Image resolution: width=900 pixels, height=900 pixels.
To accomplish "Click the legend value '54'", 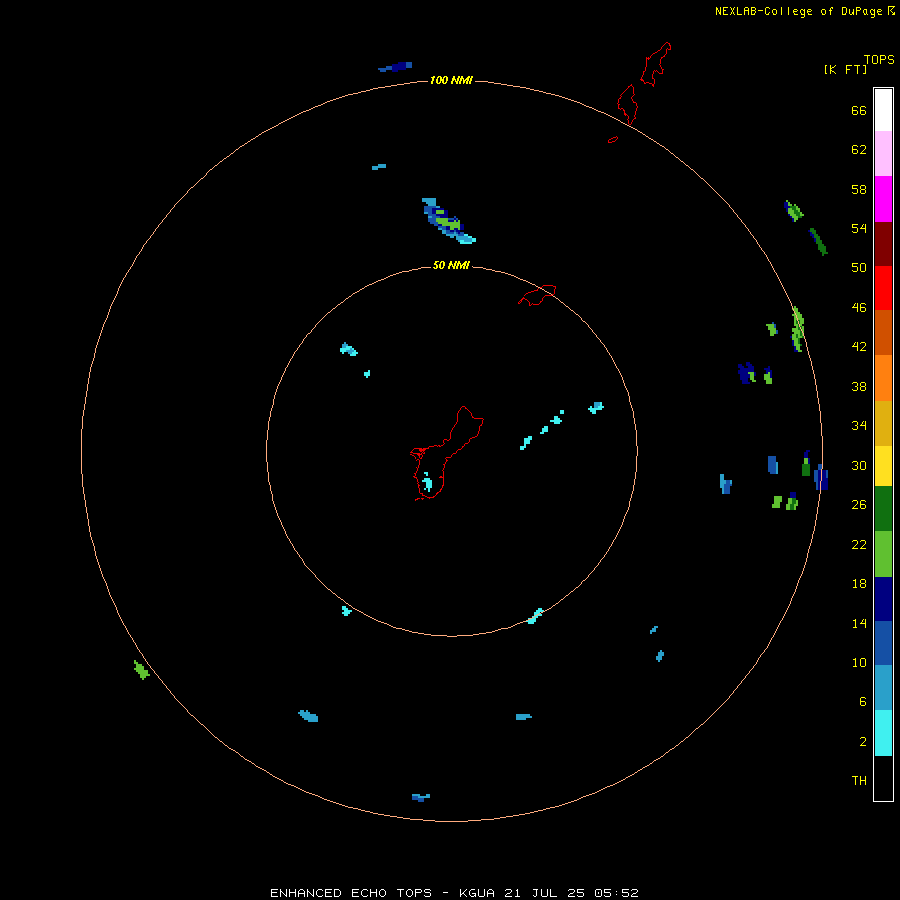I will [859, 228].
